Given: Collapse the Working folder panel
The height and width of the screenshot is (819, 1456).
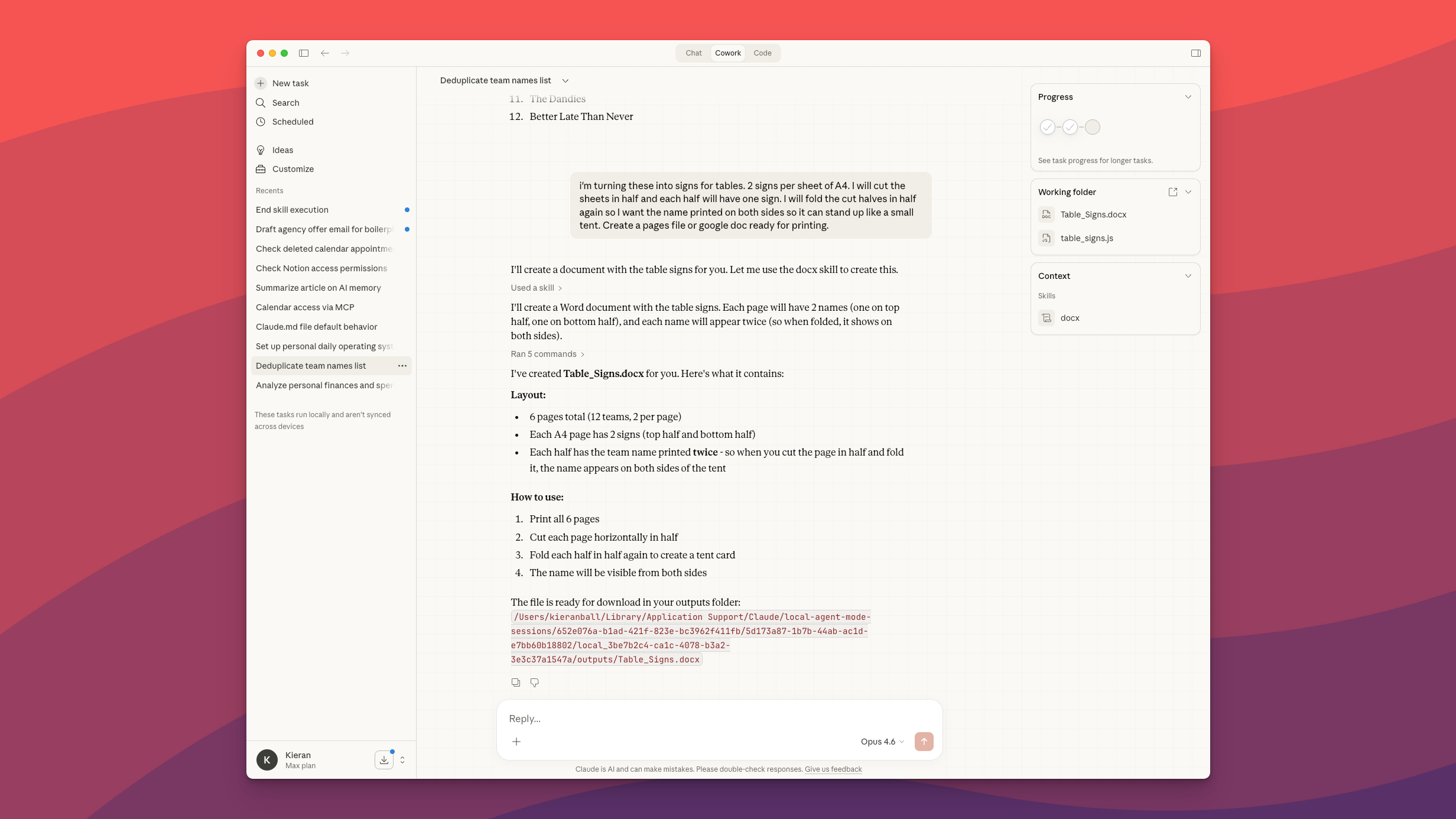Looking at the screenshot, I should pyautogui.click(x=1188, y=192).
